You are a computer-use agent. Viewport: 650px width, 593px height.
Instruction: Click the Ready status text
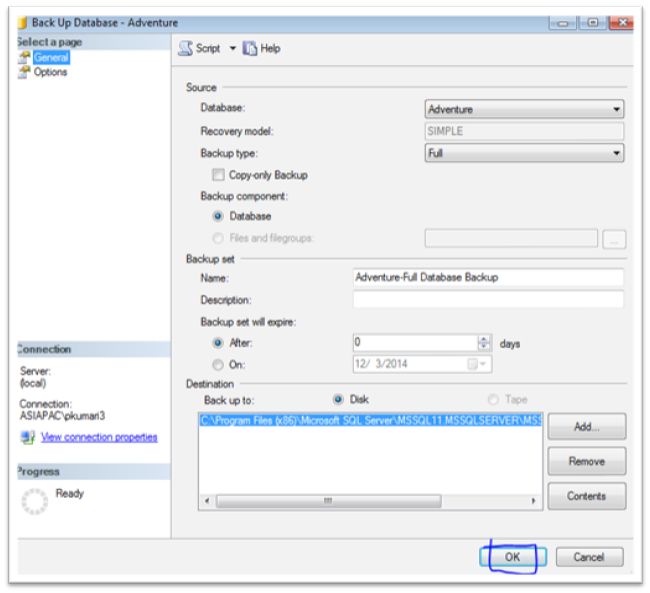[x=70, y=493]
